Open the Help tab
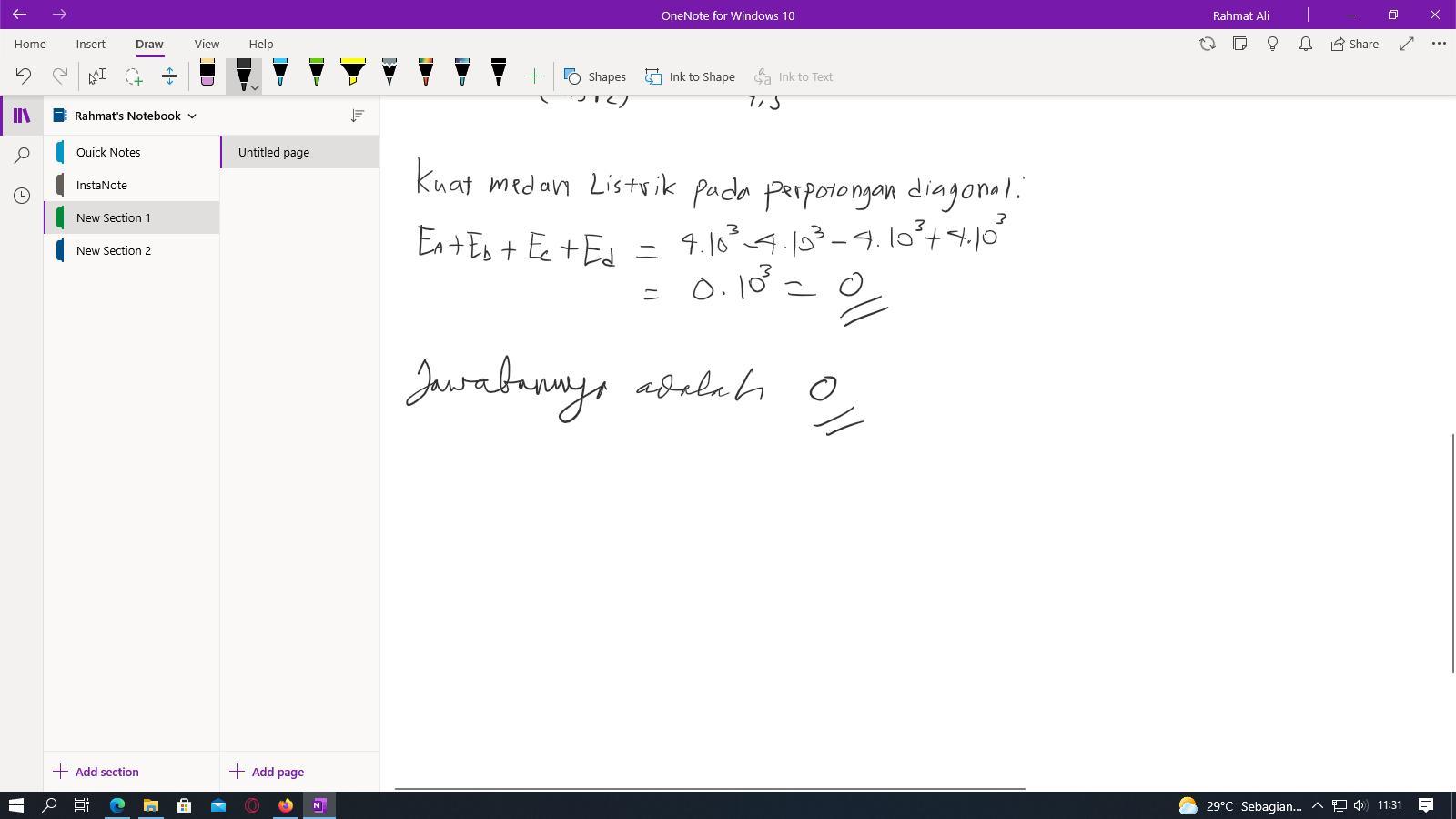 (x=261, y=44)
